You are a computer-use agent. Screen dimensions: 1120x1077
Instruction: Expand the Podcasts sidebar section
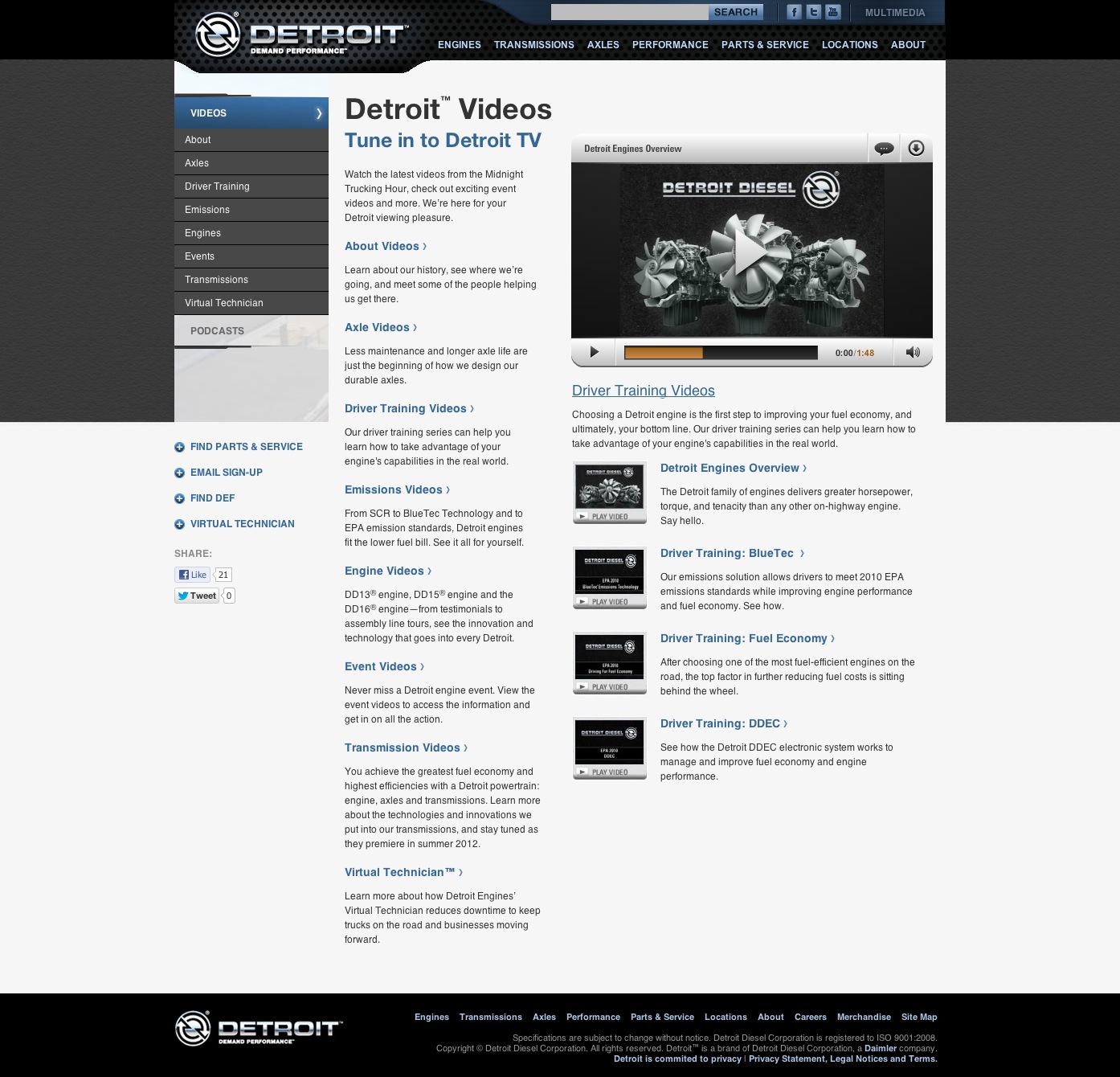251,331
